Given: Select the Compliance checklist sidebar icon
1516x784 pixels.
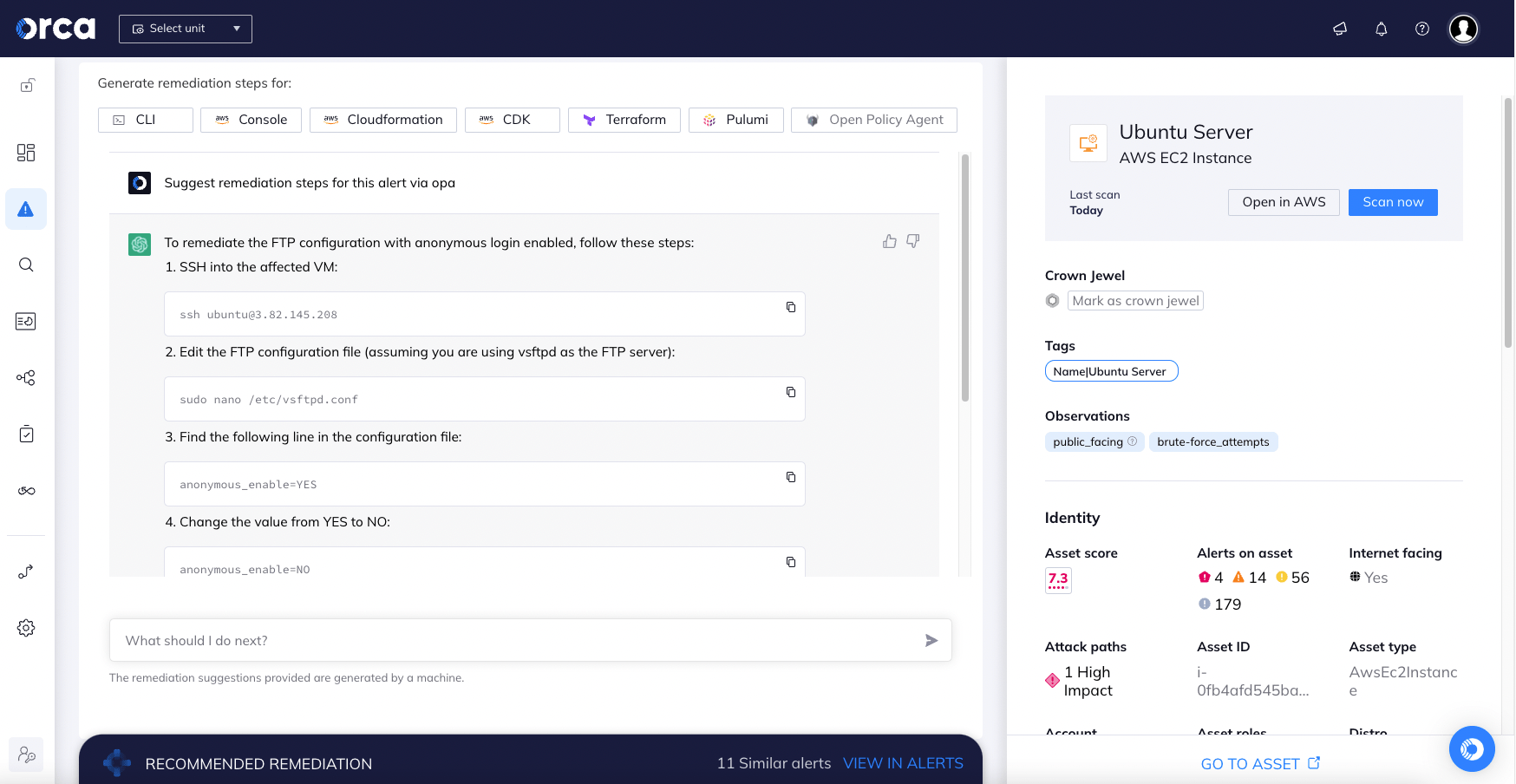Looking at the screenshot, I should pos(26,434).
